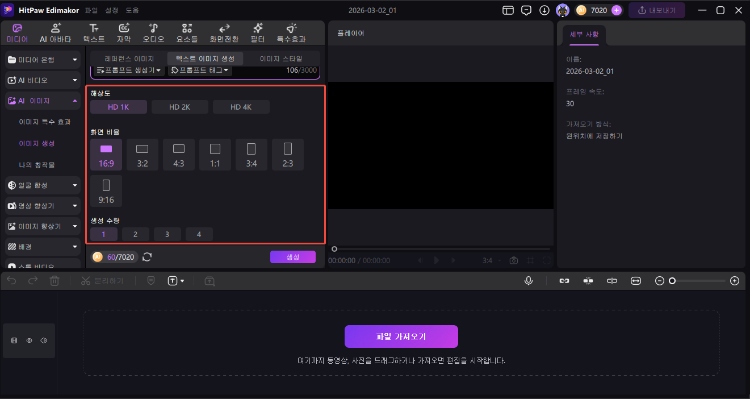Viewport: 750px width, 399px height.
Task: Open the 필터 (Filter) tool
Action: coord(258,33)
